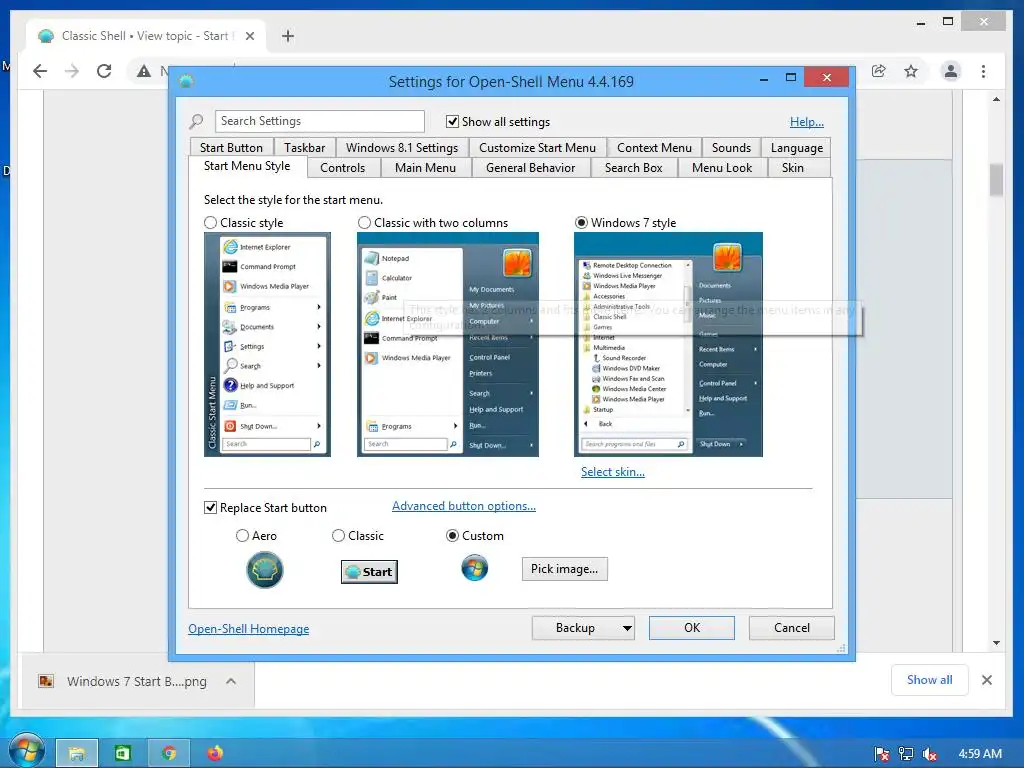Click the Action Center flag tray icon
The width and height of the screenshot is (1024, 768).
[882, 754]
